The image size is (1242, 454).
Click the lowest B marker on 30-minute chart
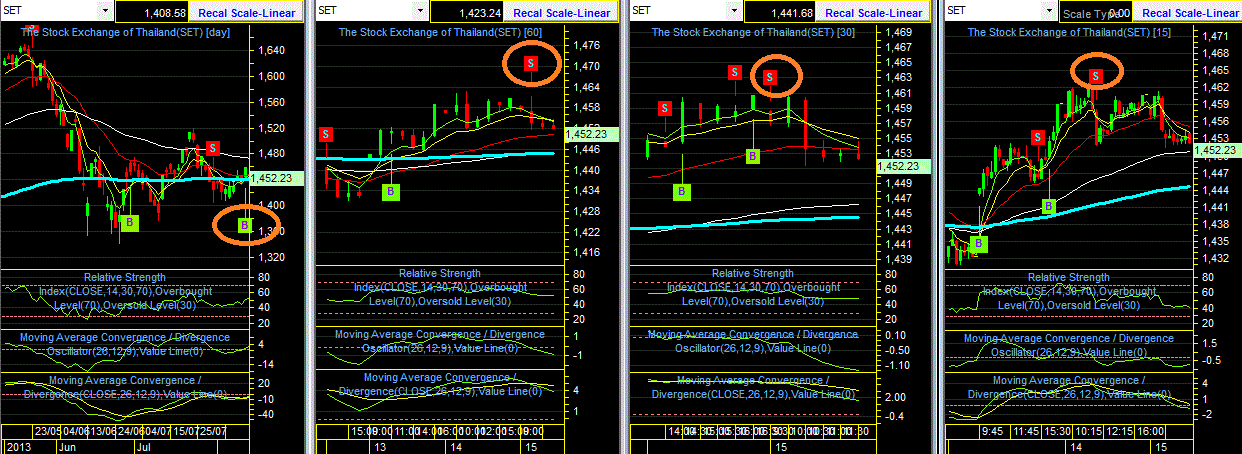click(x=682, y=190)
